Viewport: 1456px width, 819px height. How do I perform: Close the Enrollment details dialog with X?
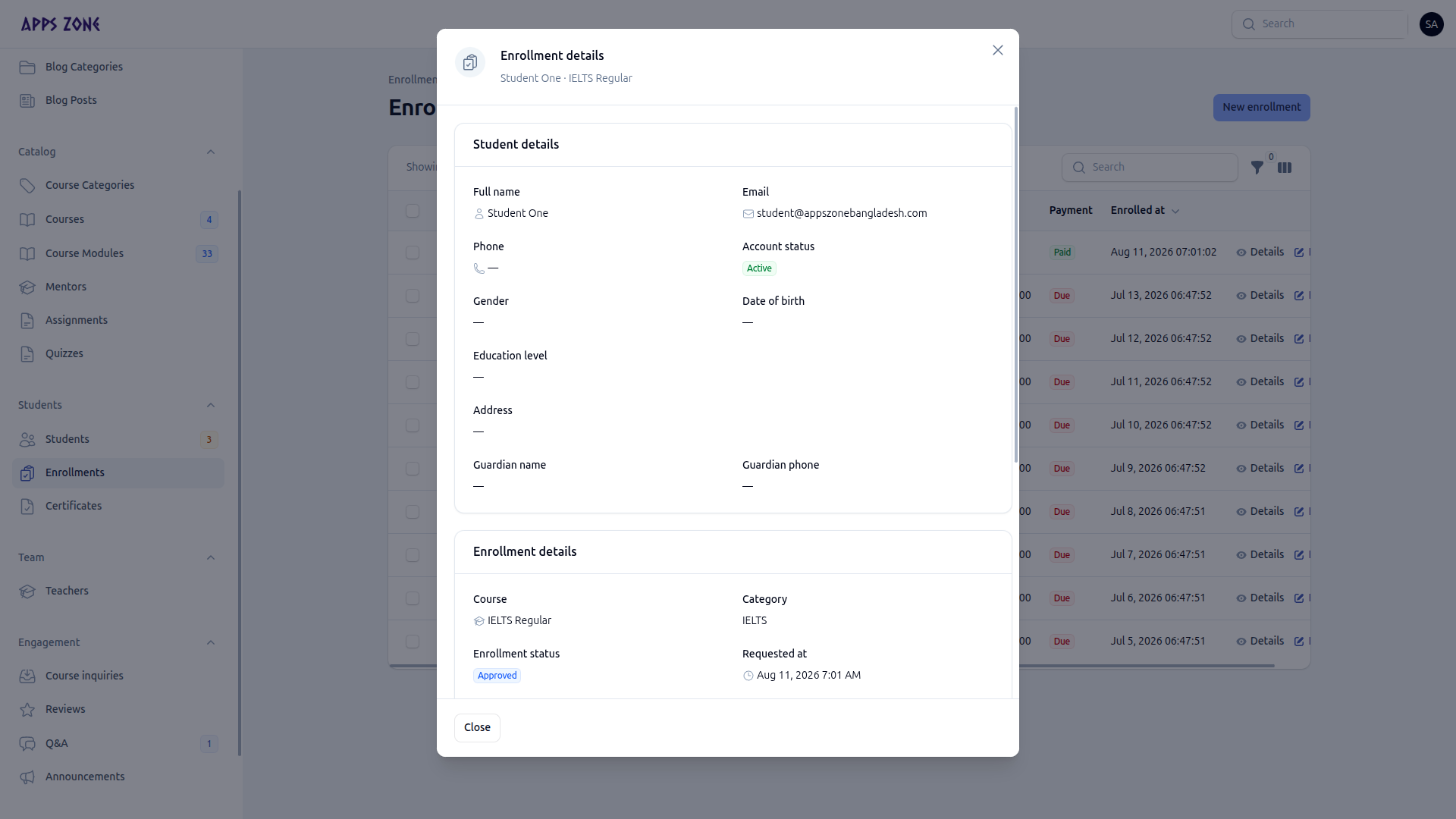click(x=998, y=50)
